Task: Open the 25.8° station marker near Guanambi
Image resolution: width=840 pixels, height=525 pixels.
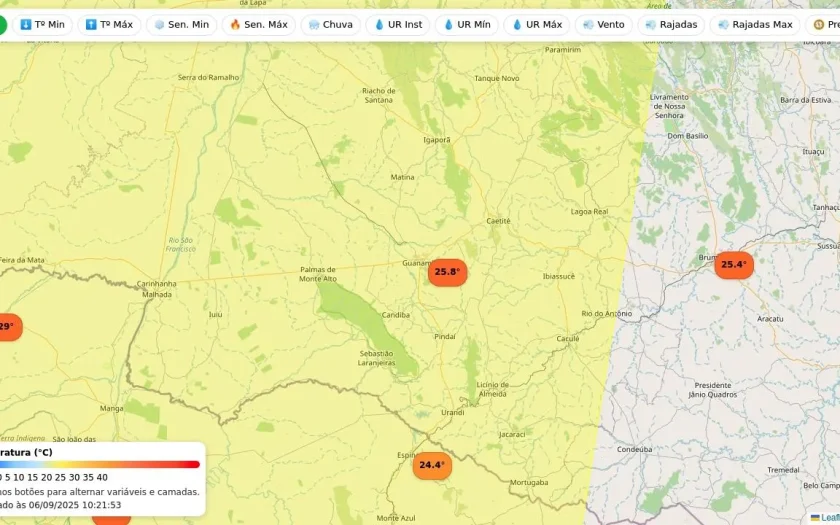Action: point(447,272)
